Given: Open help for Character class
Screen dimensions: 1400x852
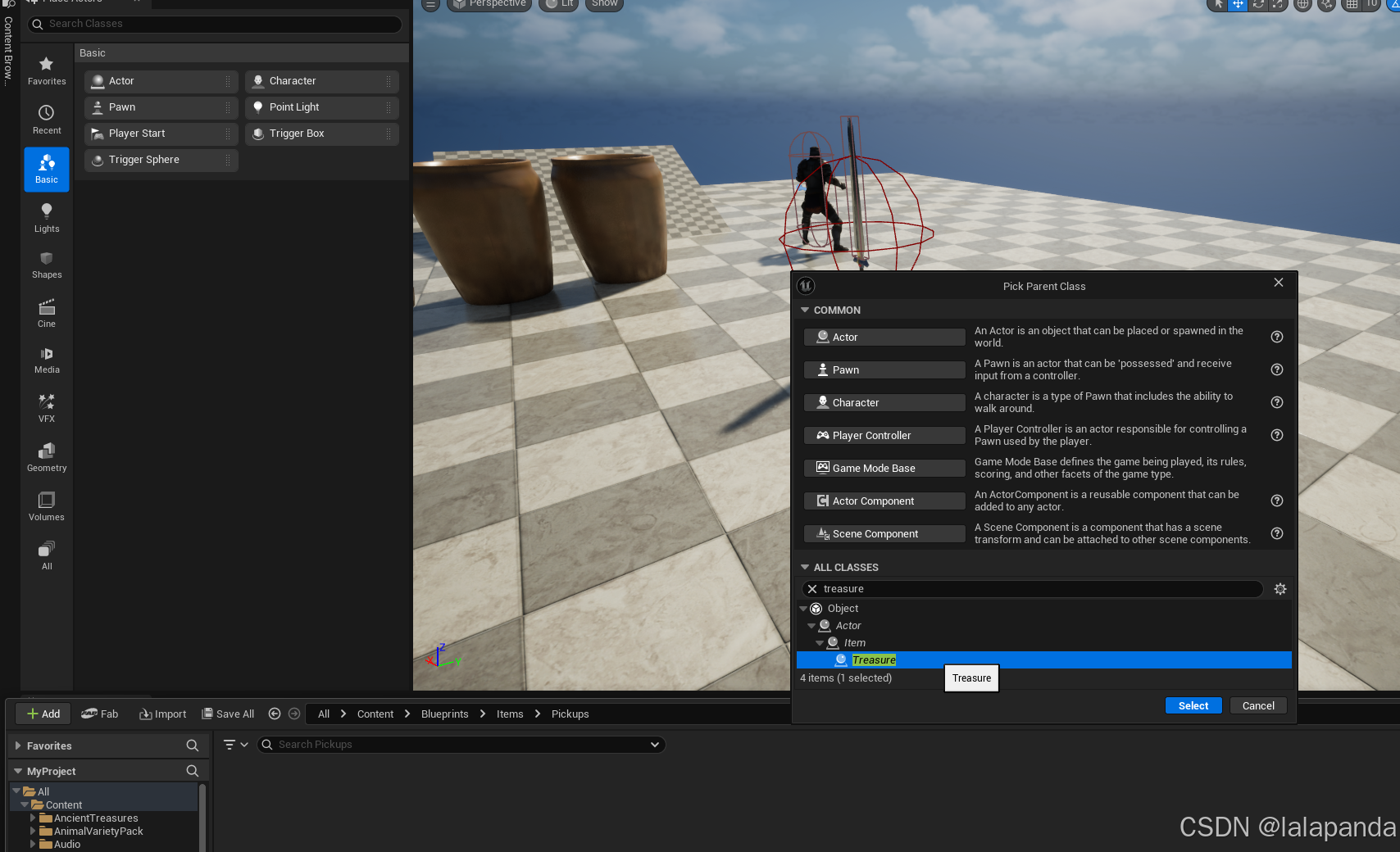Looking at the screenshot, I should tap(1277, 402).
